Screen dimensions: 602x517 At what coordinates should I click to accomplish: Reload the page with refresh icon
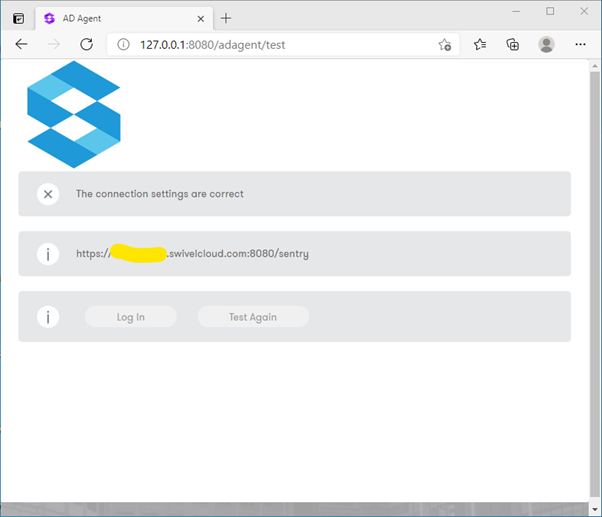[86, 45]
